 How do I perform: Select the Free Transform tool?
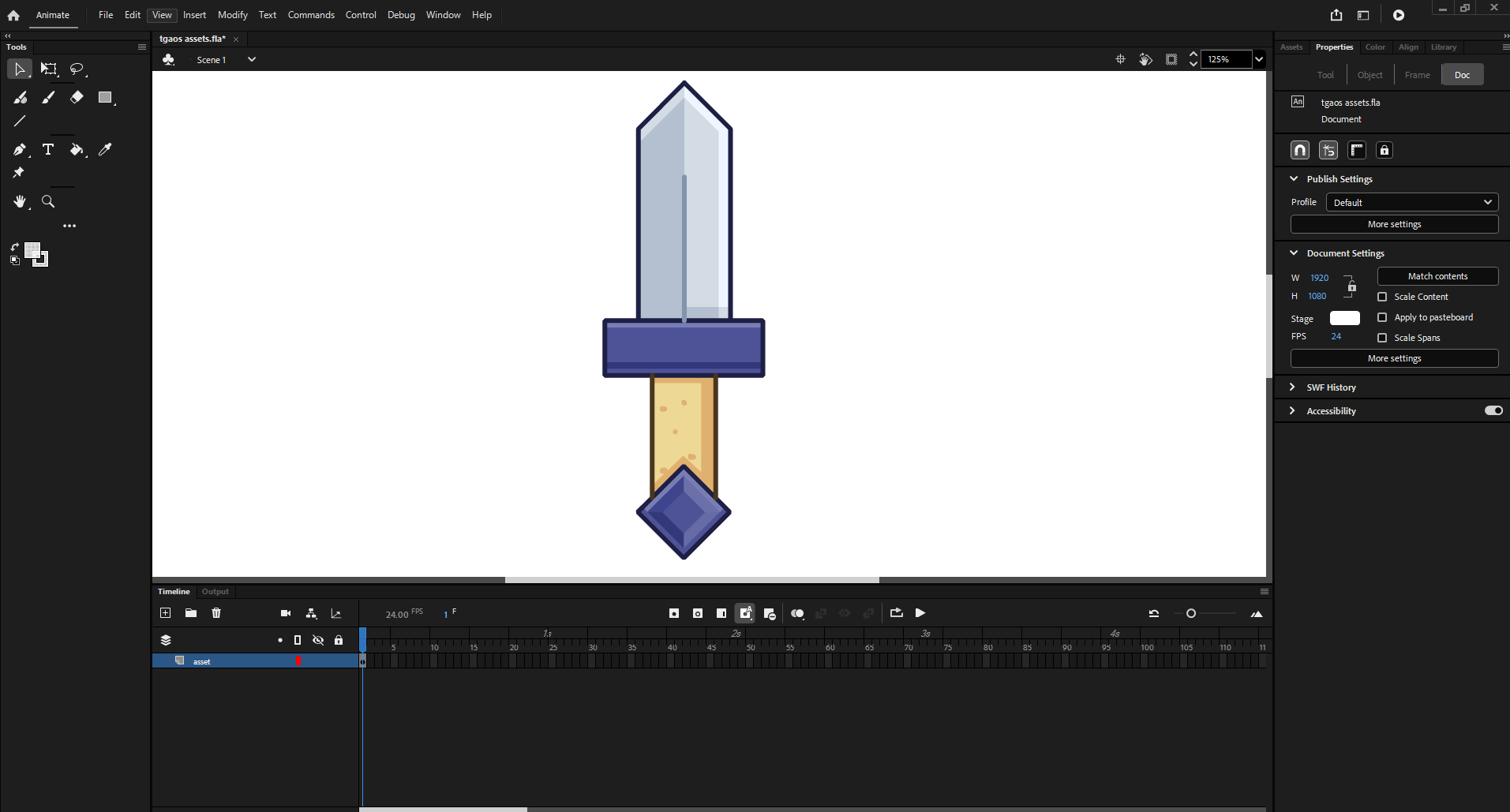coord(49,69)
